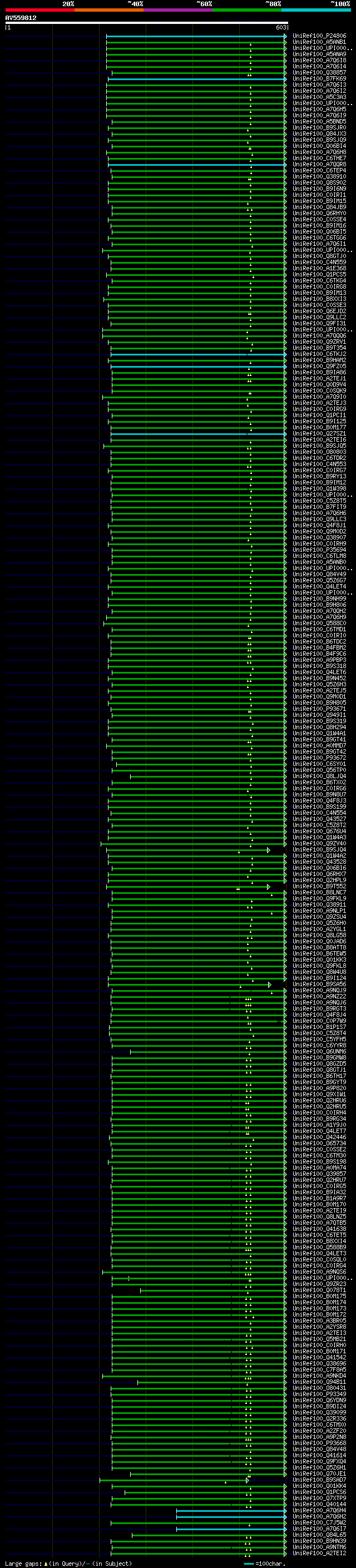Image resolution: width=356 pixels, height=1568 pixels.
Task: Select the UniRef100_A5ANA9 label
Action: pos(319,54)
